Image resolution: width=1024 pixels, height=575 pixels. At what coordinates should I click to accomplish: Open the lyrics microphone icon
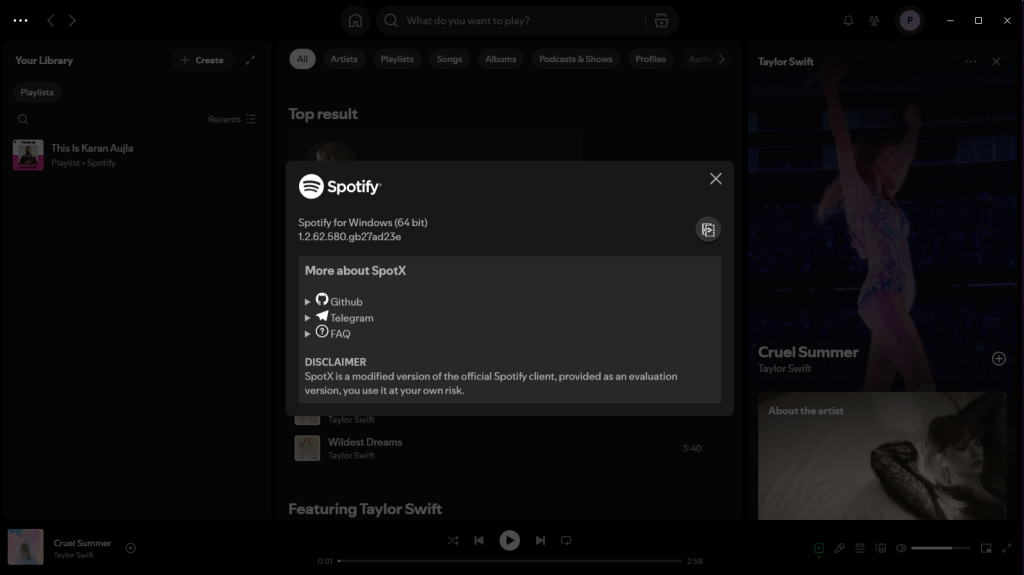[840, 548]
